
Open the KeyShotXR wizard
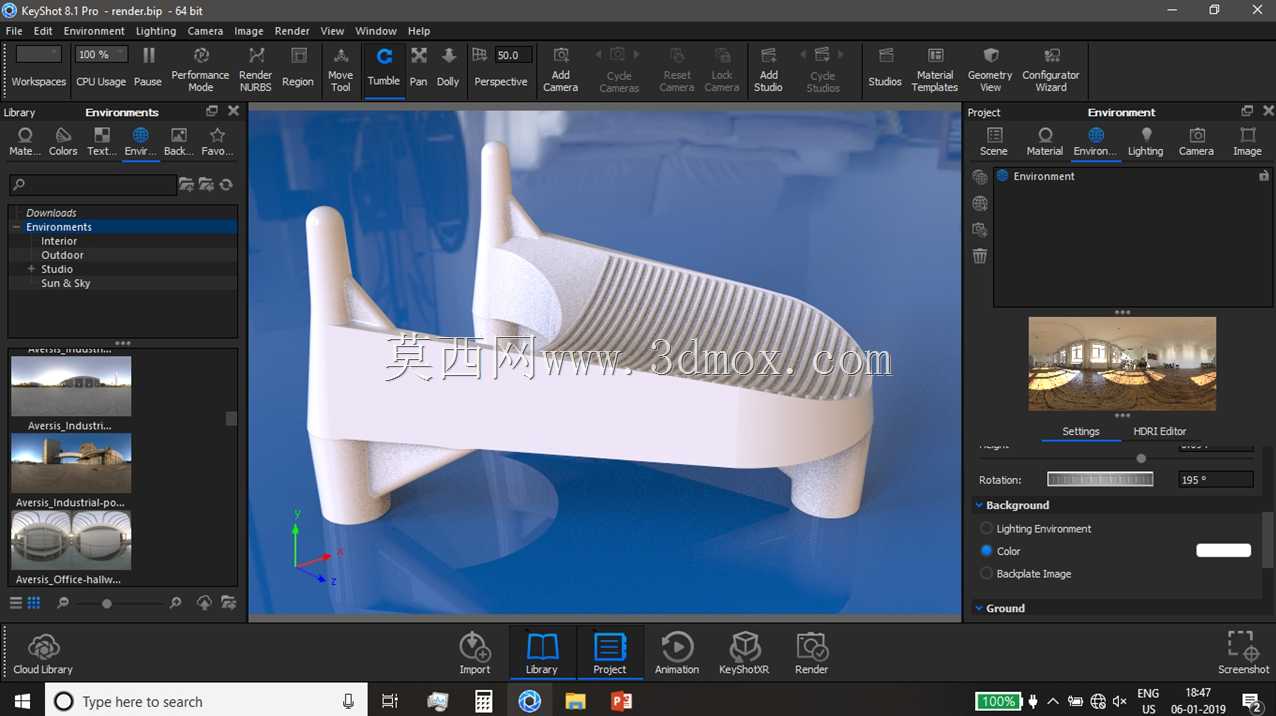click(x=744, y=654)
